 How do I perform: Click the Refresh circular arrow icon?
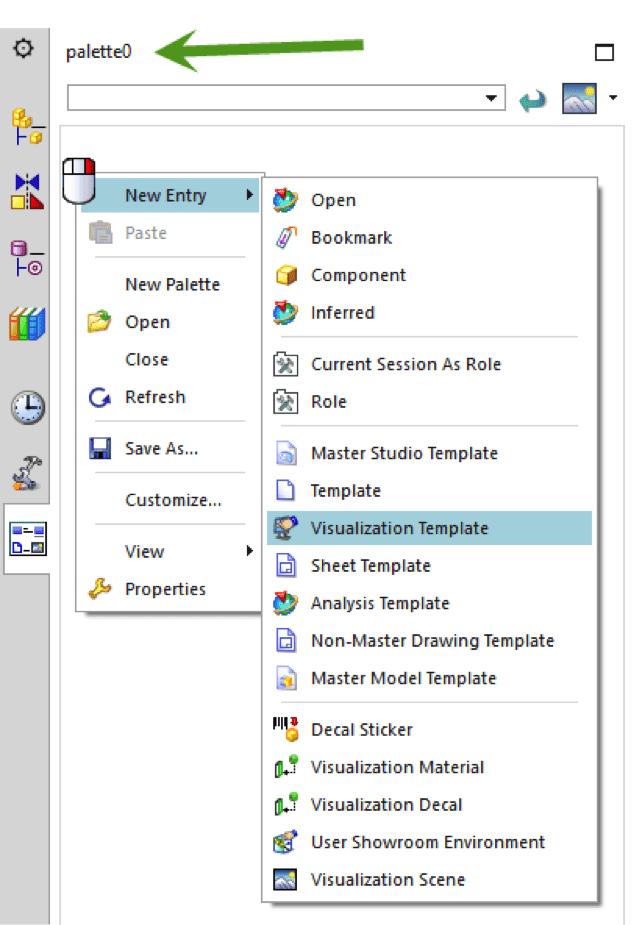tap(99, 397)
